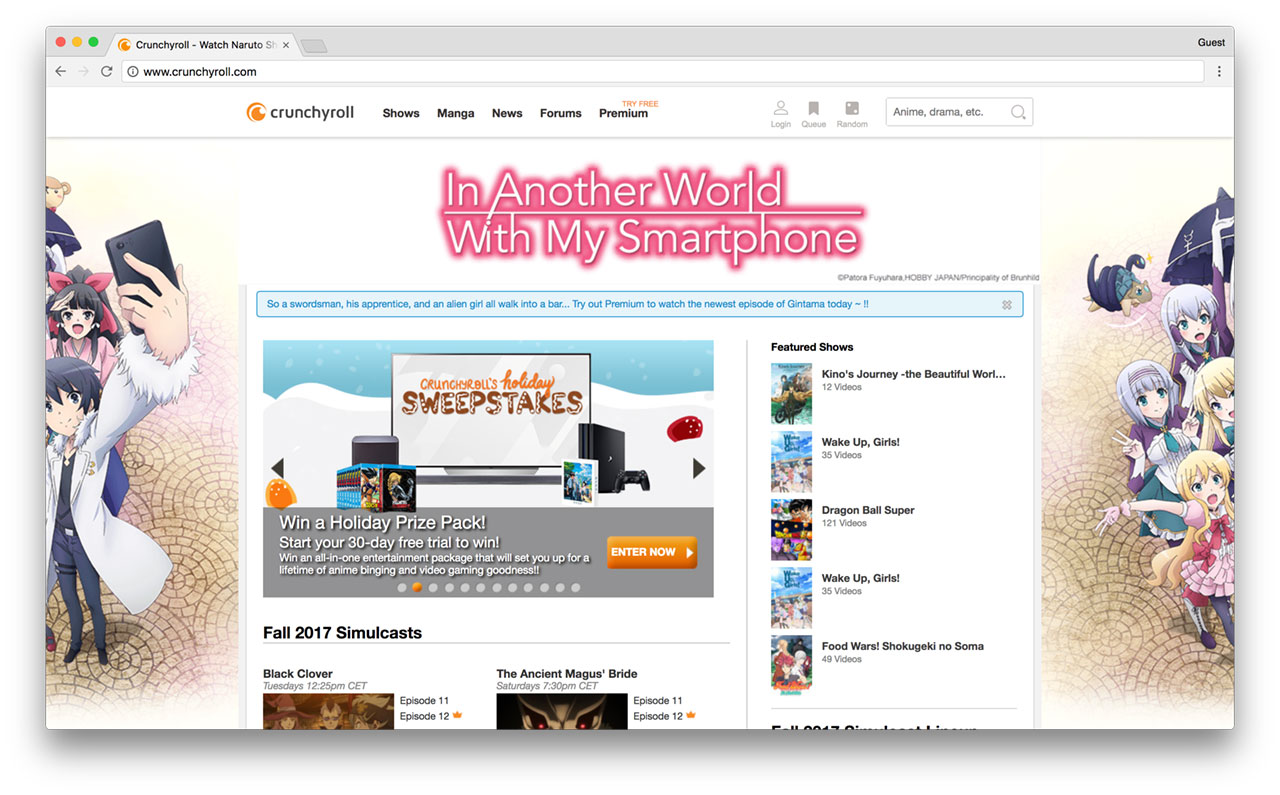
Task: Click the search magnifier icon
Action: coord(1018,113)
